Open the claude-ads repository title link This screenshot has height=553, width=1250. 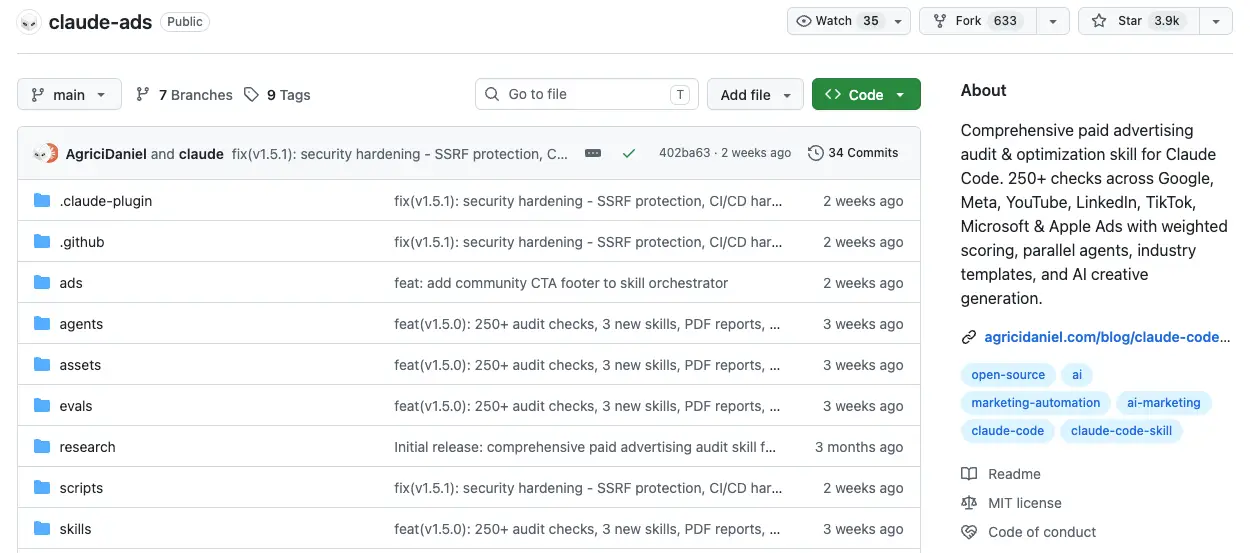[x=100, y=21]
